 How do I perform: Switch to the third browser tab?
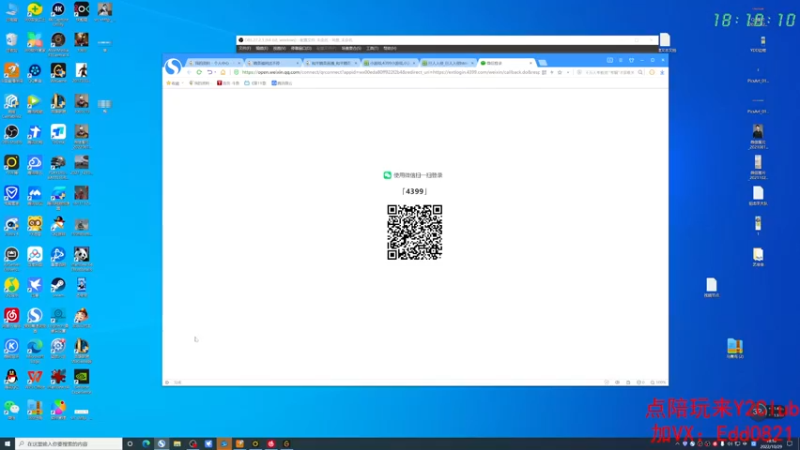(331, 63)
